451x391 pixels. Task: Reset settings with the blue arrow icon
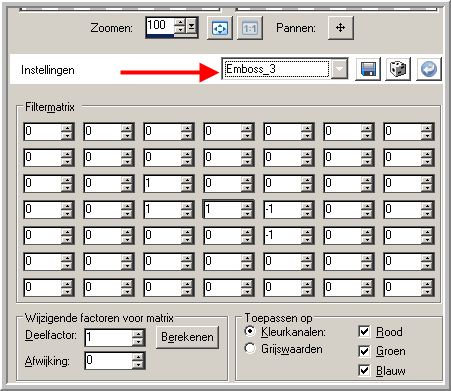(429, 69)
